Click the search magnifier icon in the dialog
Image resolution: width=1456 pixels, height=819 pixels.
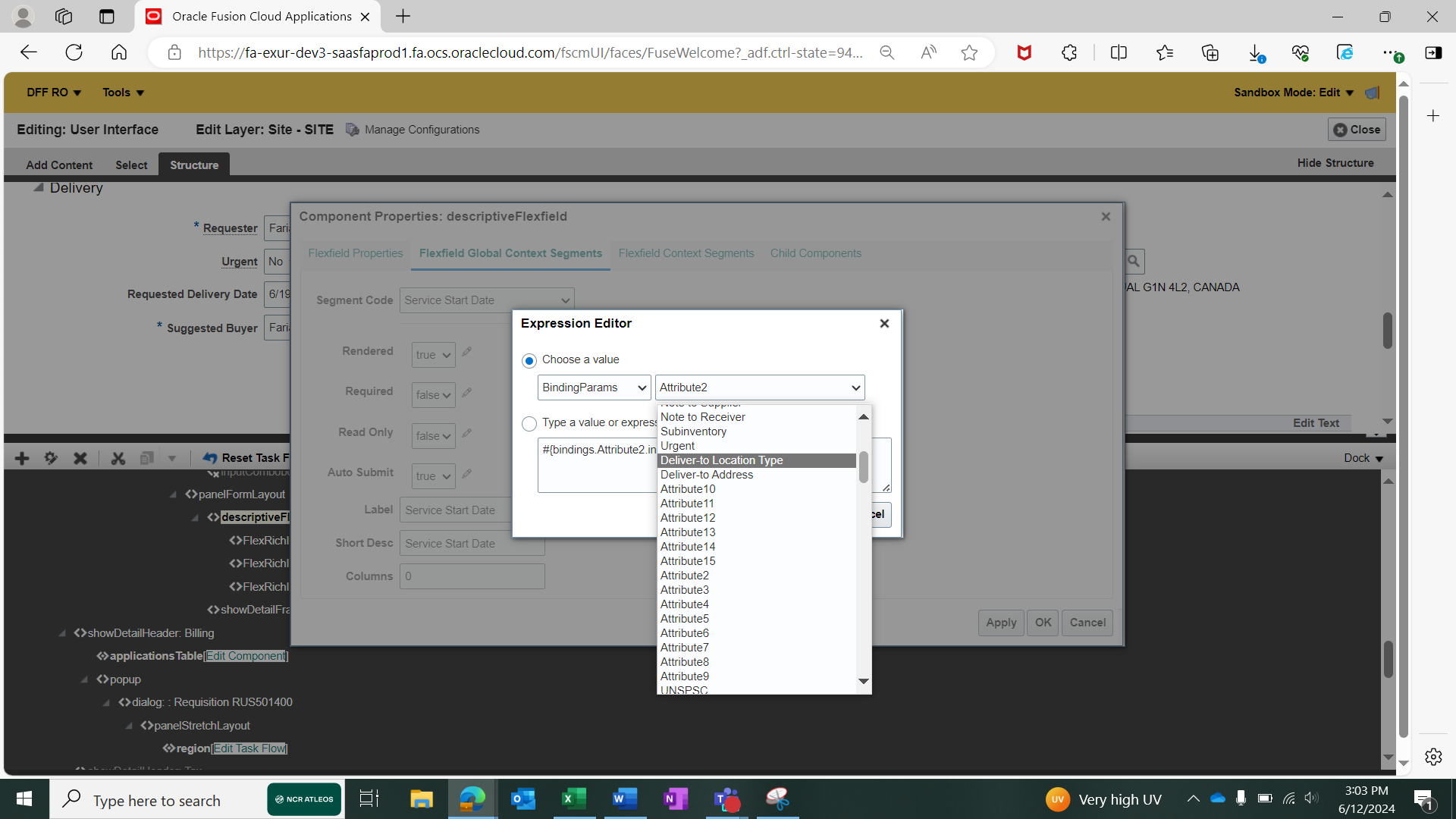(x=1134, y=261)
